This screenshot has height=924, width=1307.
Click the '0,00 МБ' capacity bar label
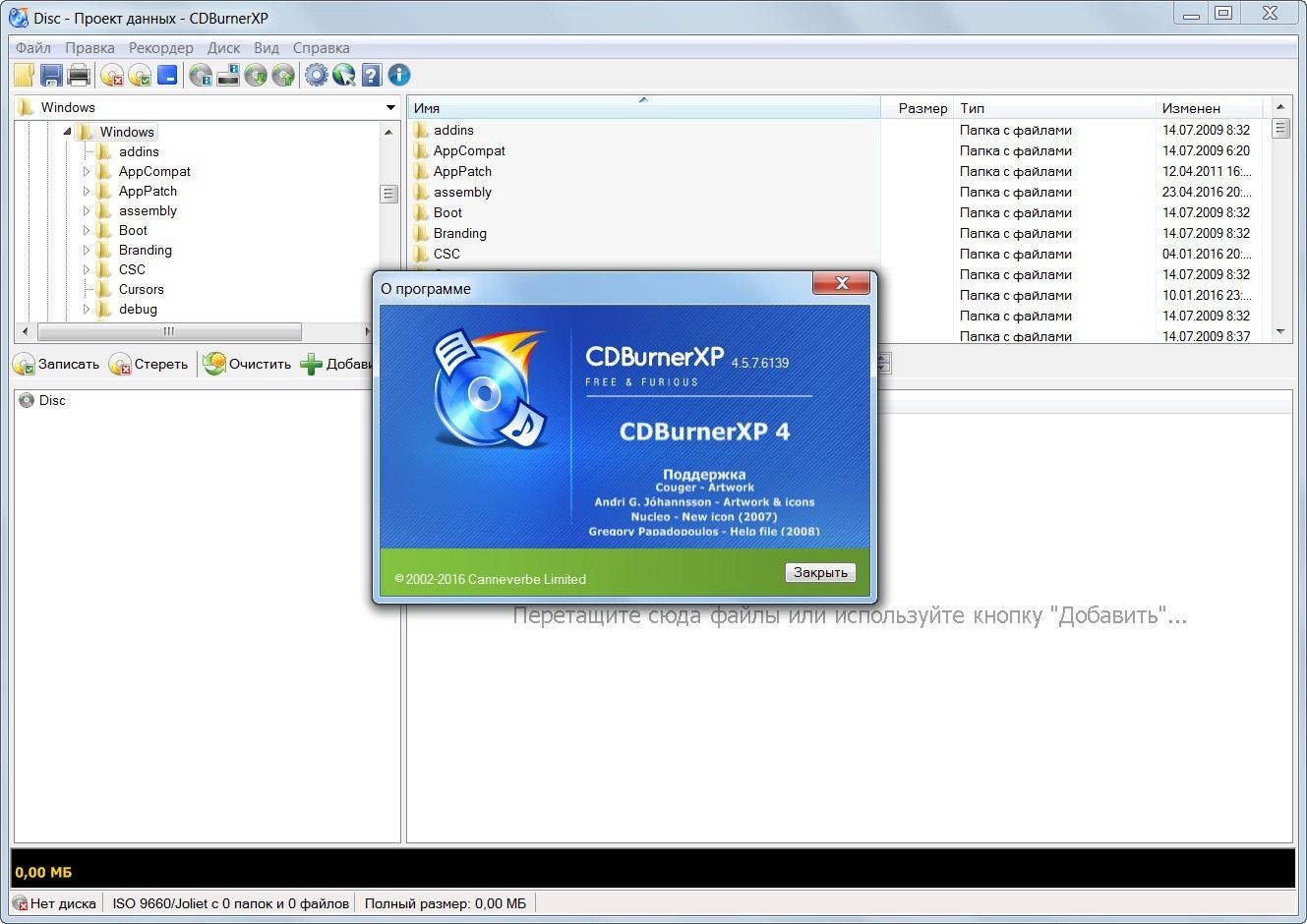(43, 872)
